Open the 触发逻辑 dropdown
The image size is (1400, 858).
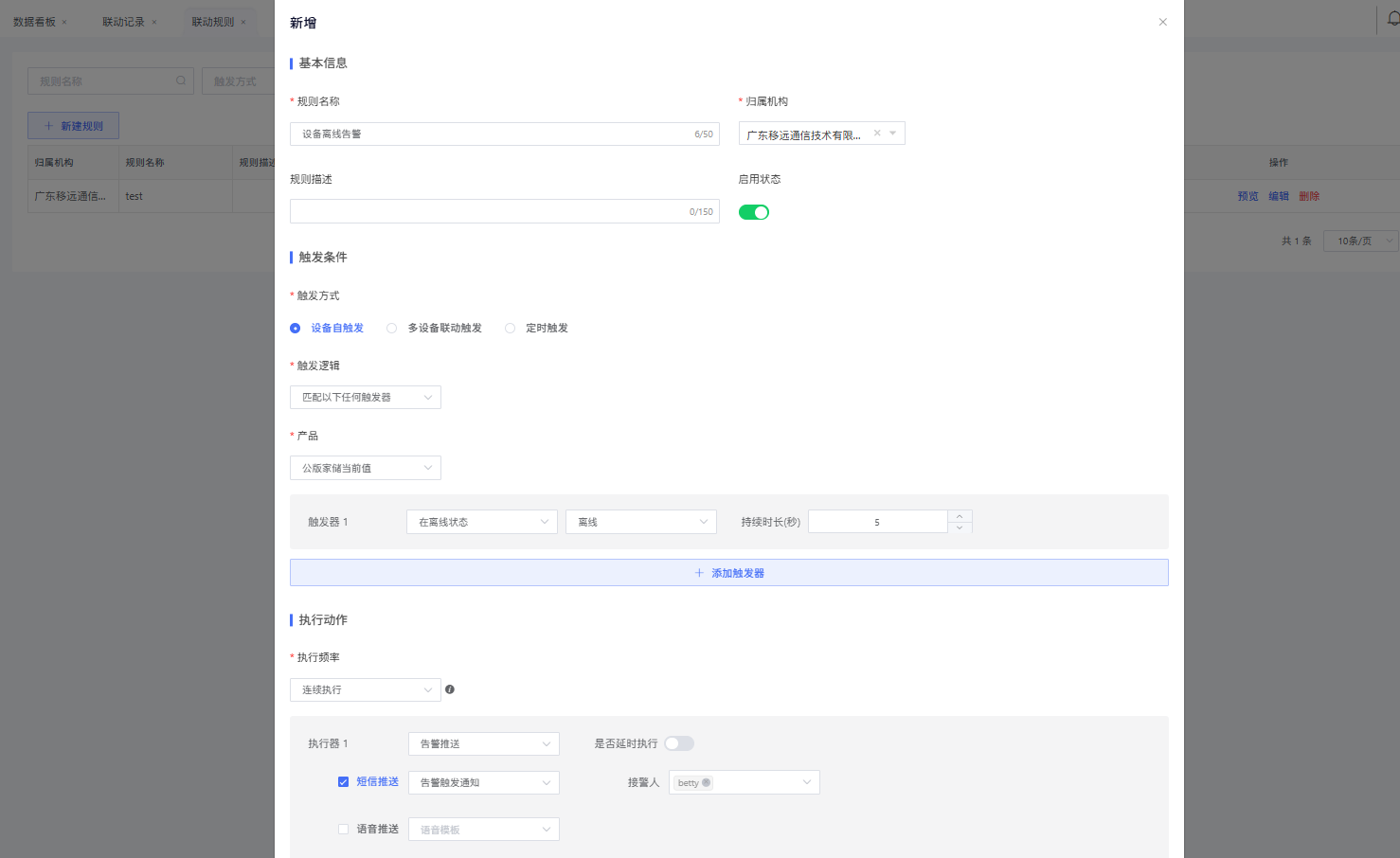365,398
